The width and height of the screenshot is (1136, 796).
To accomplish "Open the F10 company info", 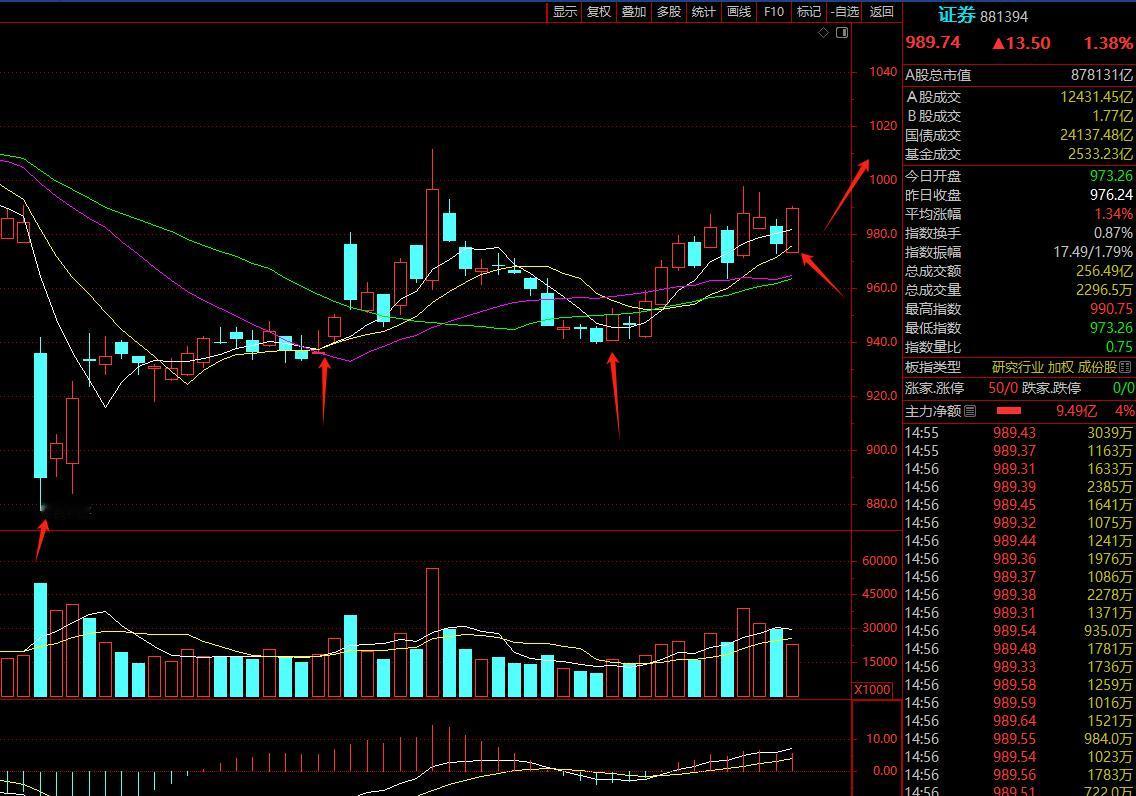I will (x=774, y=12).
